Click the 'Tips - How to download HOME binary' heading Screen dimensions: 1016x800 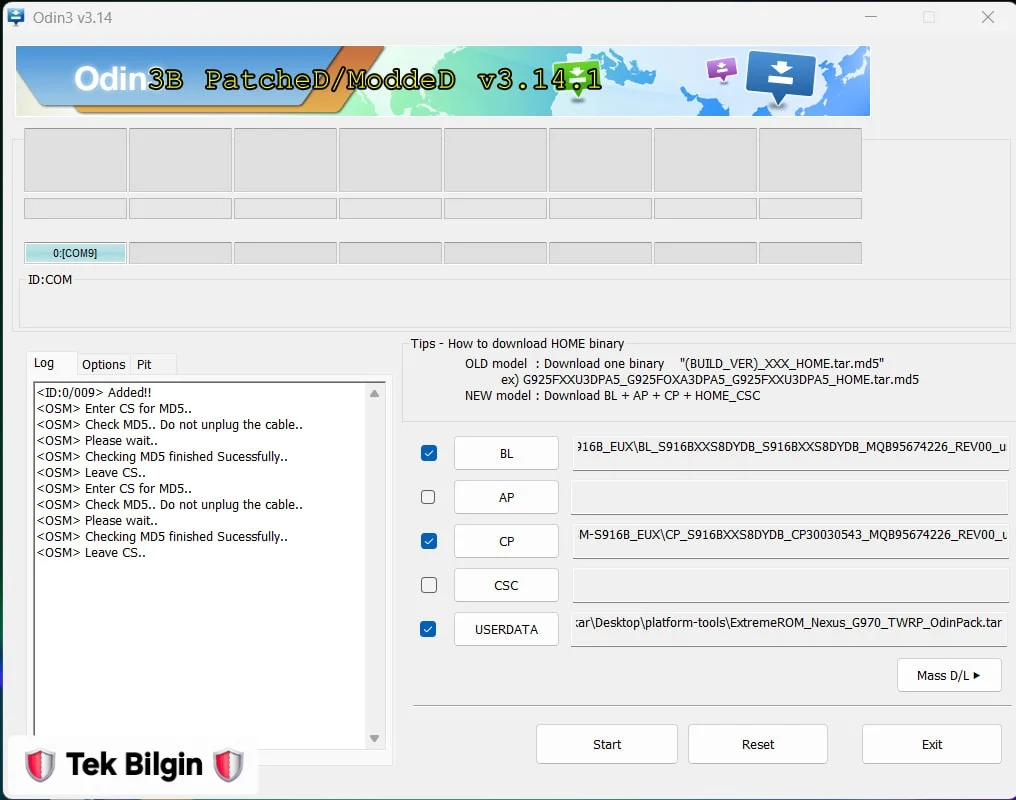pyautogui.click(x=517, y=343)
